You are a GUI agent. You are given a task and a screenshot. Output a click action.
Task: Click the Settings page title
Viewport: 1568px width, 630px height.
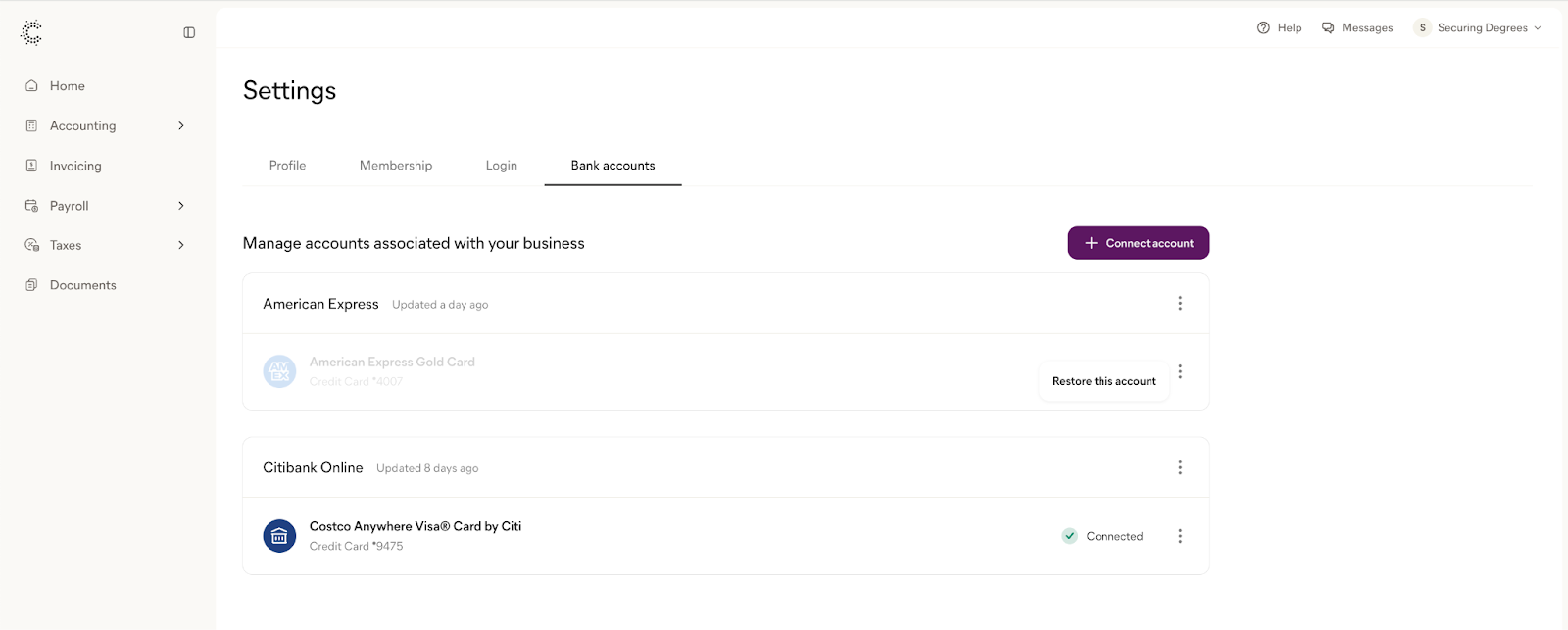coord(289,90)
